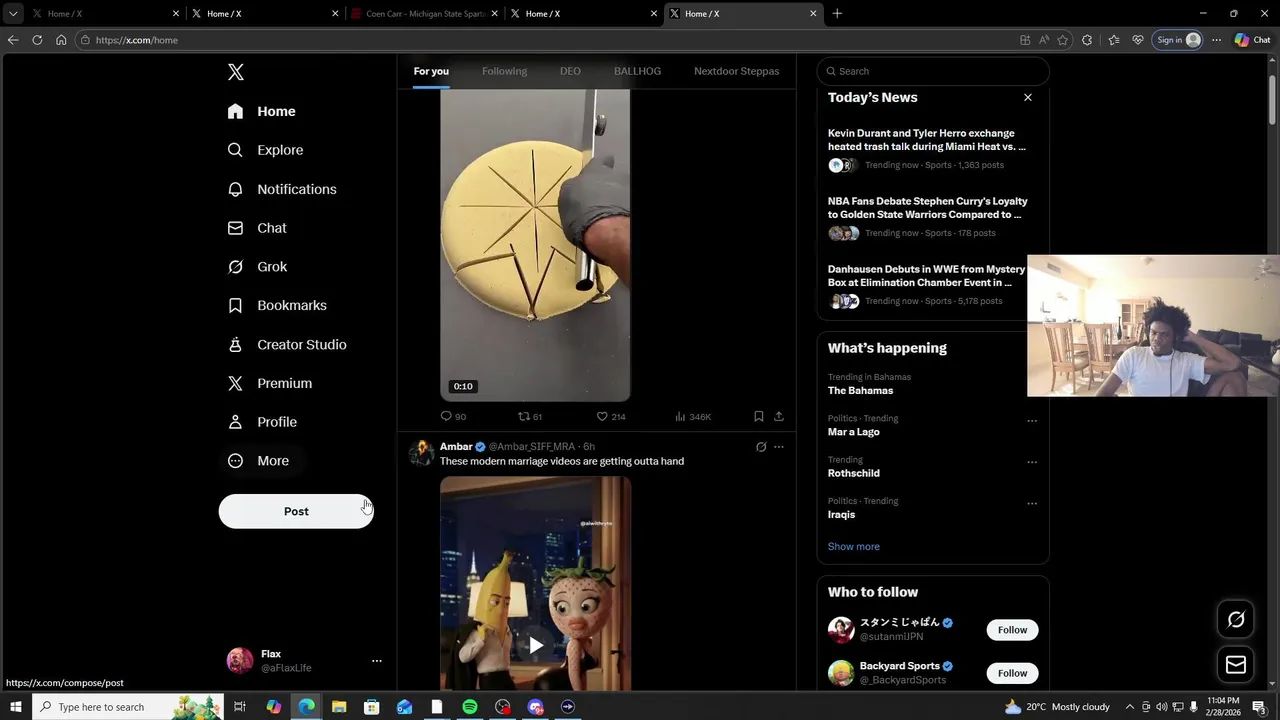
Task: Open account options next to Flax
Action: (x=377, y=661)
